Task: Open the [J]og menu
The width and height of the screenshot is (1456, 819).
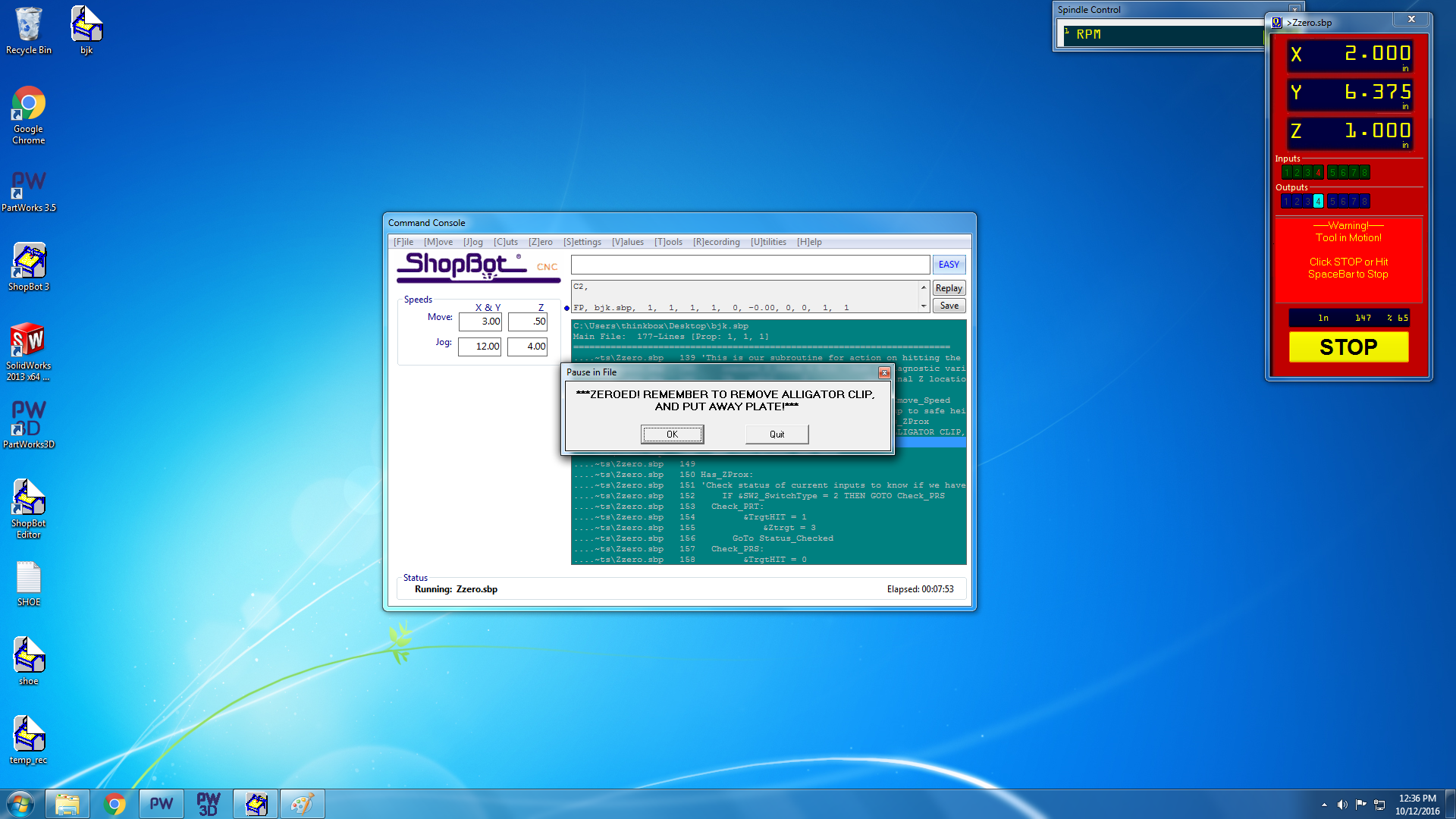Action: tap(473, 242)
